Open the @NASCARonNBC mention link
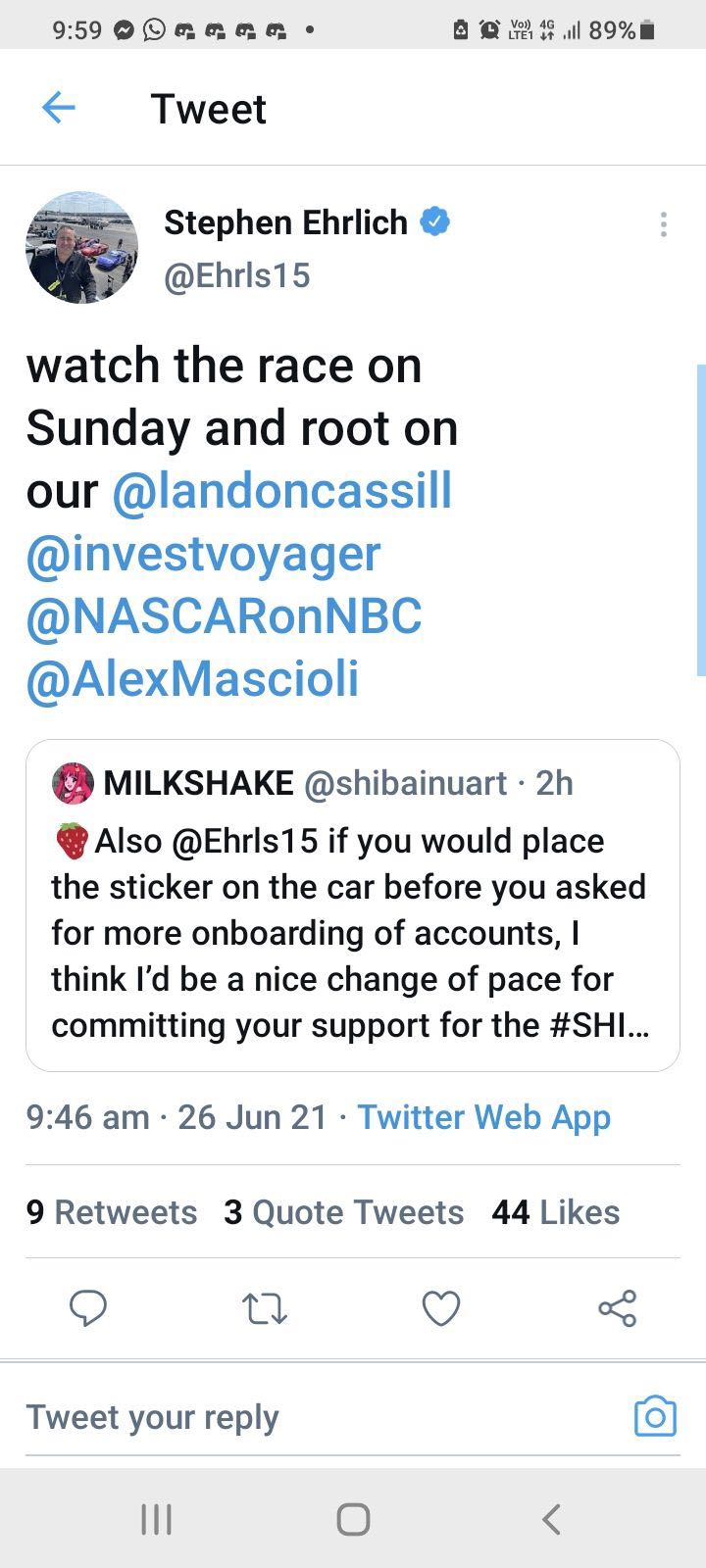Image resolution: width=706 pixels, height=1568 pixels. (224, 615)
